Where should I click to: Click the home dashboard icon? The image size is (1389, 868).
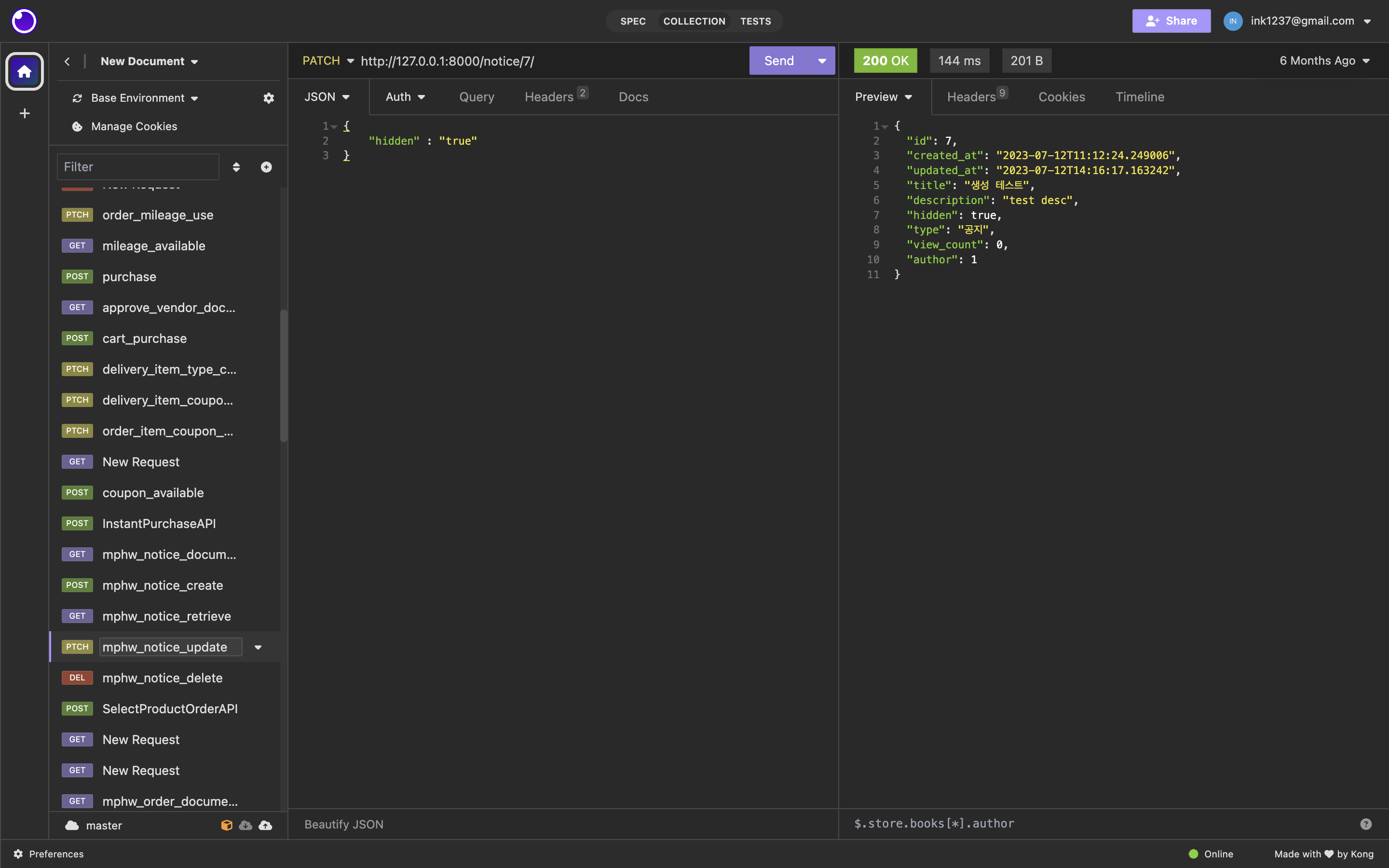click(24, 72)
